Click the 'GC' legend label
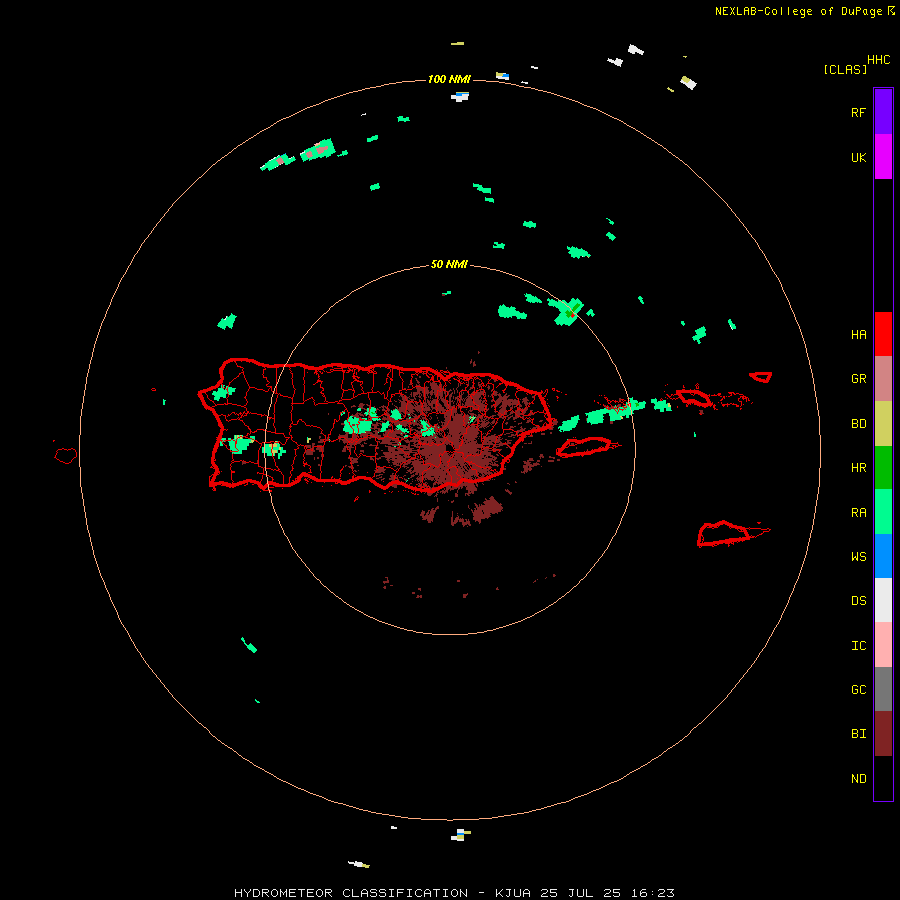This screenshot has width=900, height=900. click(858, 689)
